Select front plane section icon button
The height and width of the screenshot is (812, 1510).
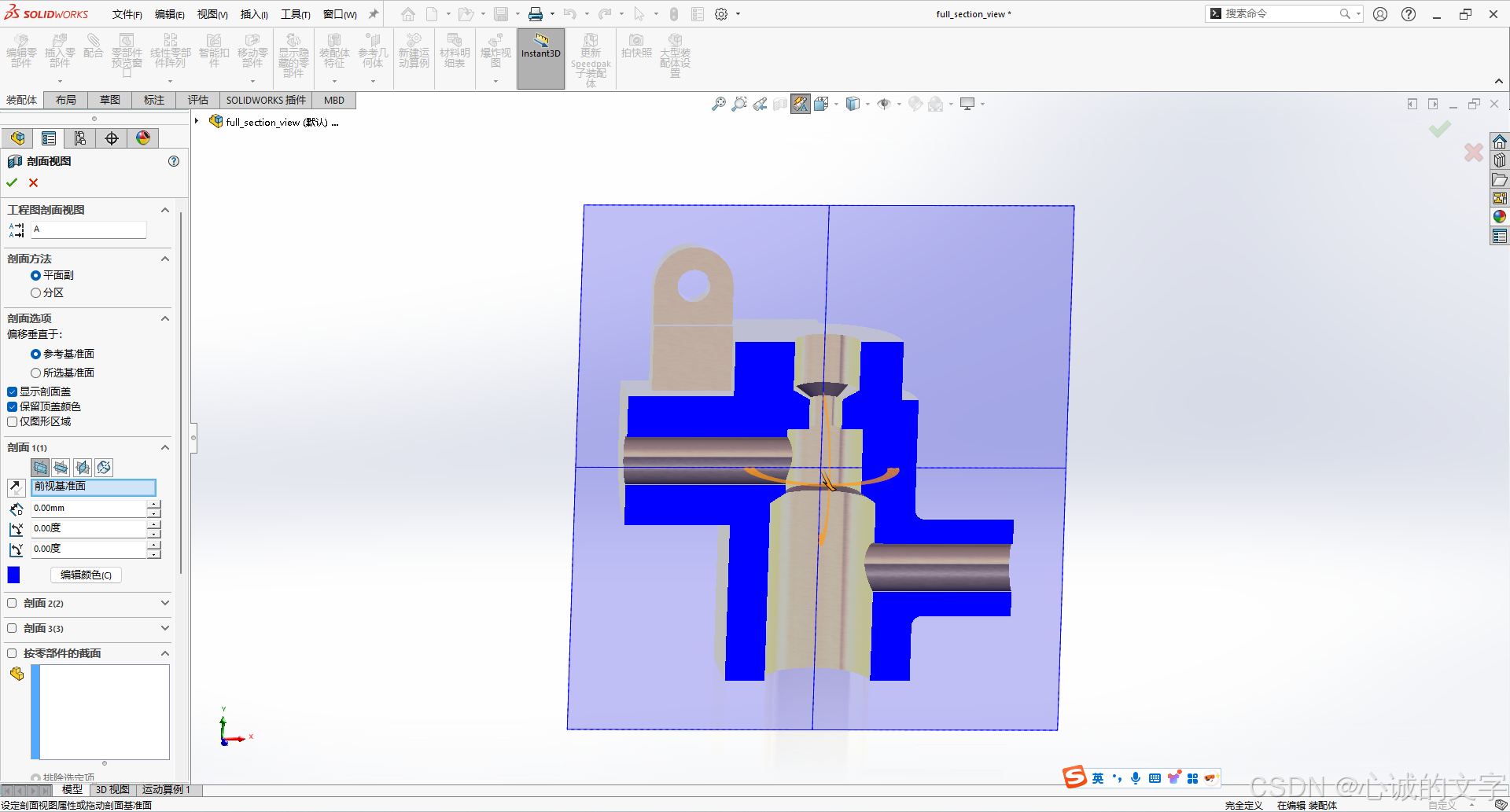tap(40, 468)
